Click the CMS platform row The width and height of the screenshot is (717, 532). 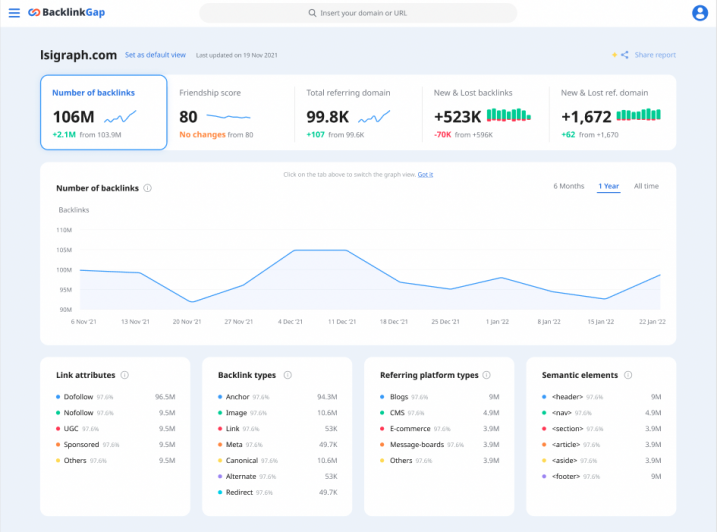pyautogui.click(x=439, y=413)
